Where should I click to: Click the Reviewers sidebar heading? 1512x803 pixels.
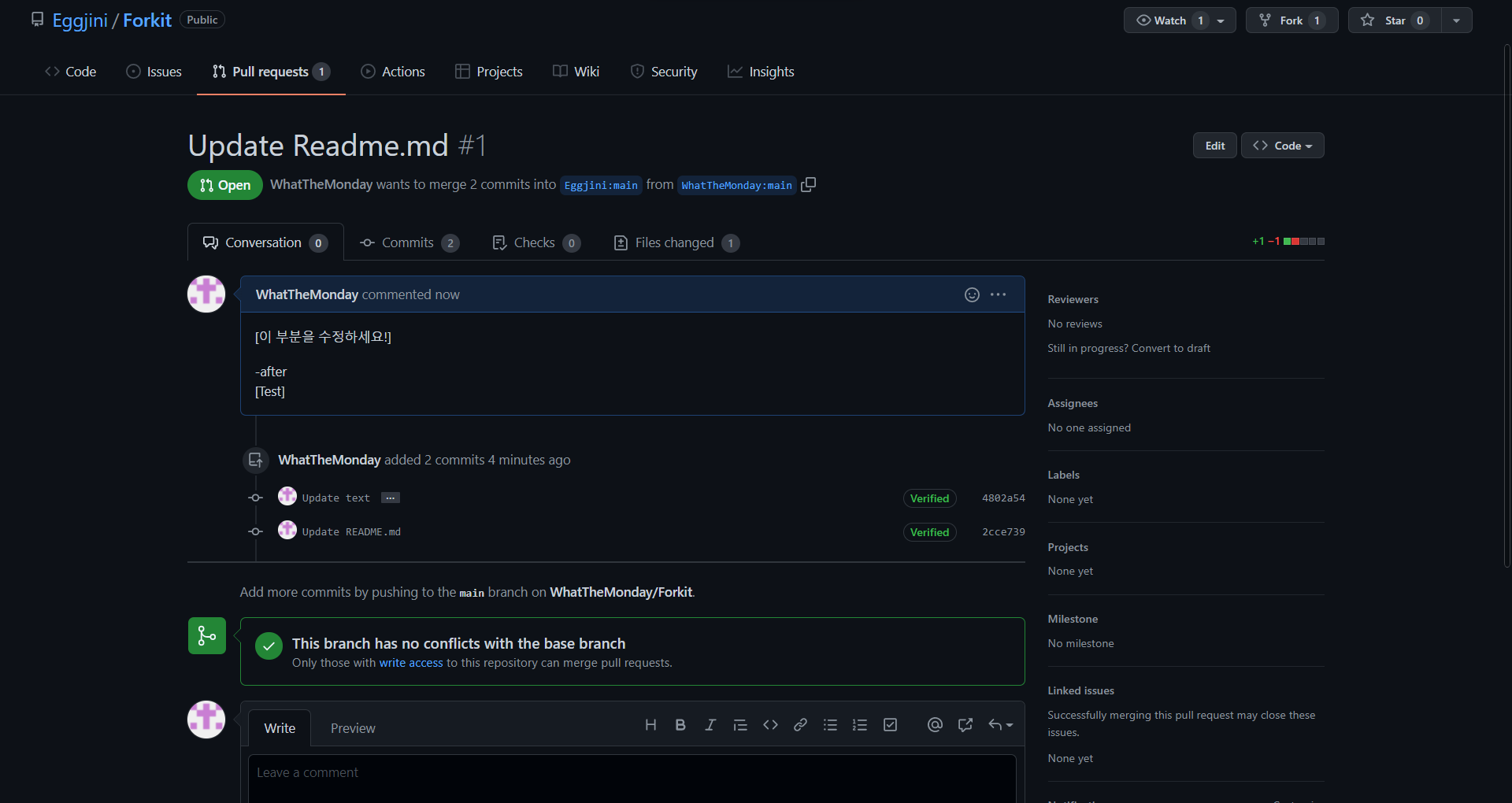(x=1073, y=299)
